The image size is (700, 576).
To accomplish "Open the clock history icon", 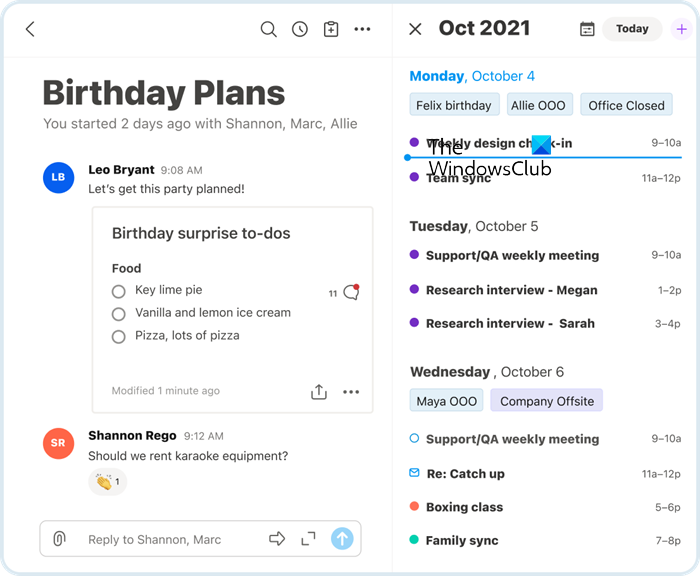I will click(300, 29).
